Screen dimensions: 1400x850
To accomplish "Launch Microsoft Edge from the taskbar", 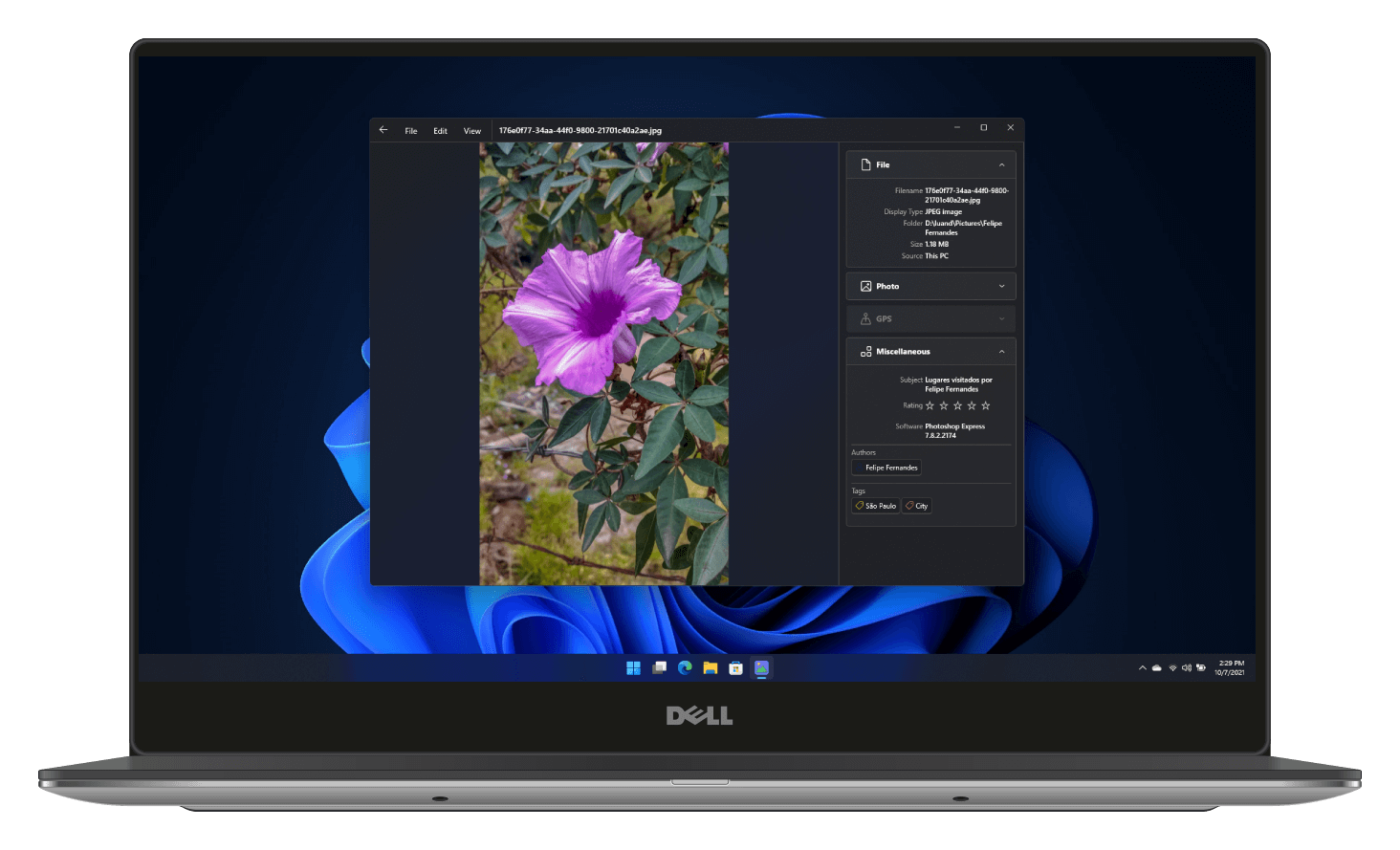I will pyautogui.click(x=685, y=667).
